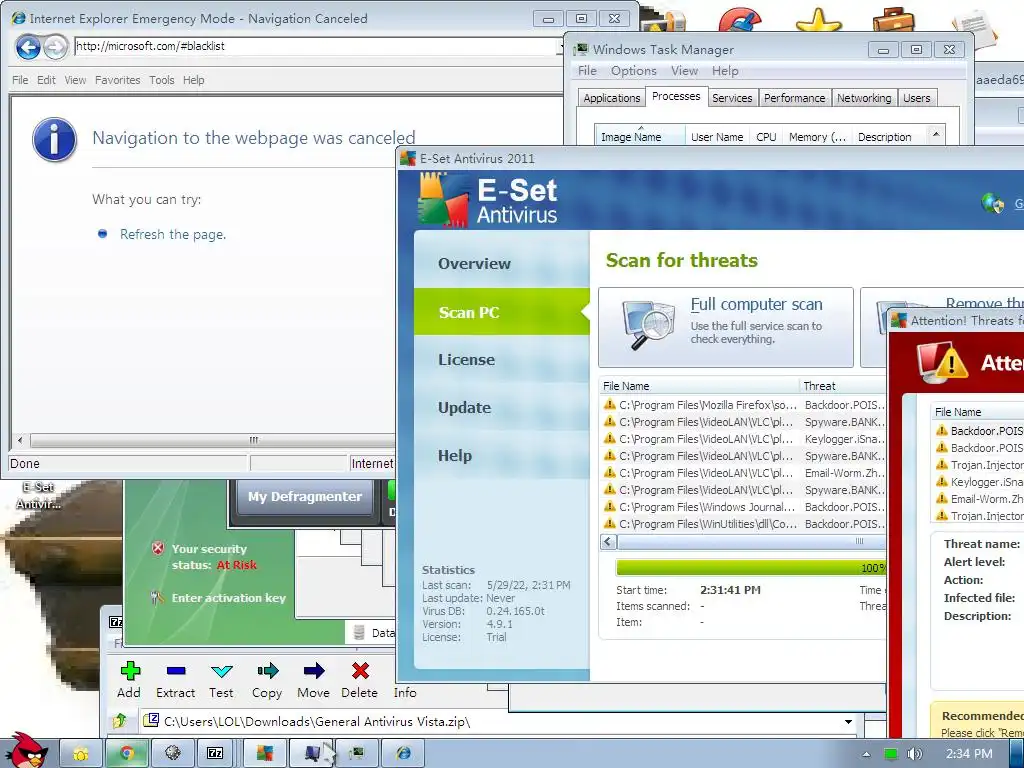Select Help in E-Set sidebar
Screen dimensions: 1024x768
(x=502, y=455)
